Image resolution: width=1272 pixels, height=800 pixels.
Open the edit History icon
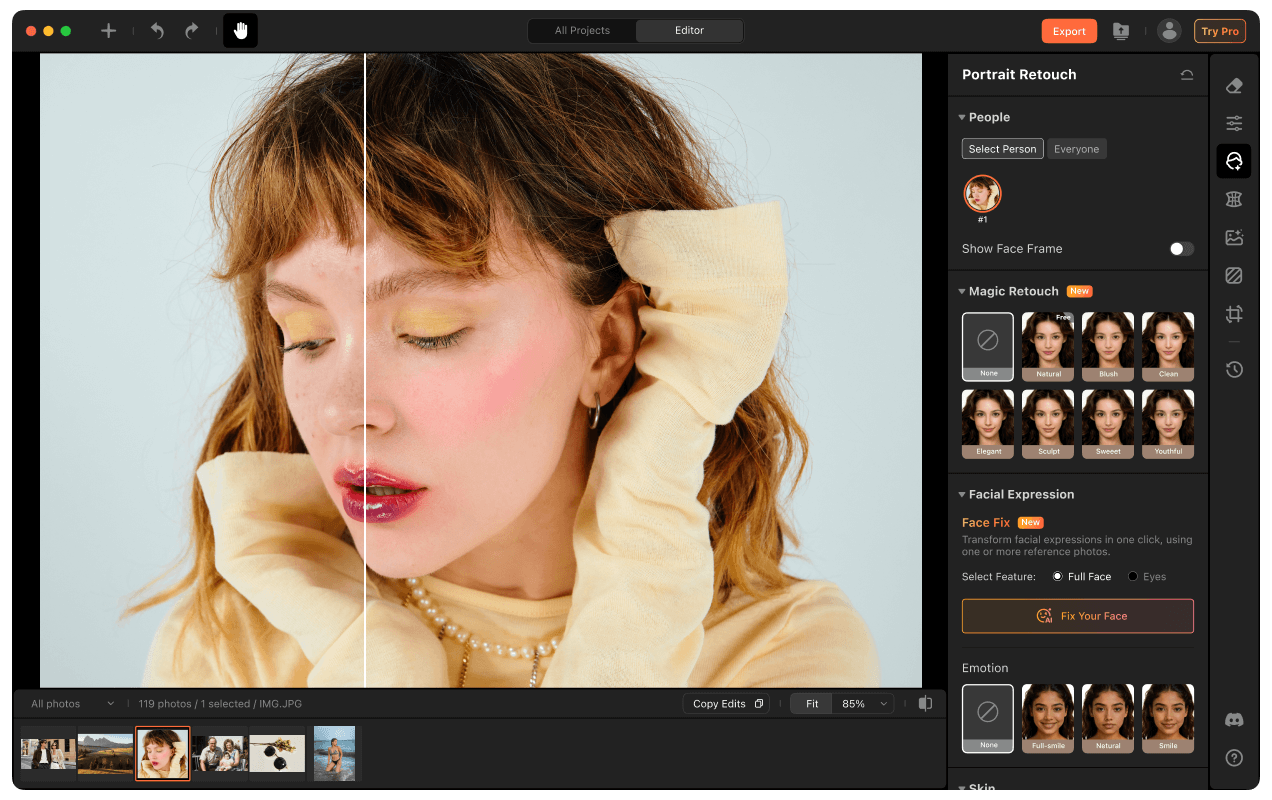1234,370
